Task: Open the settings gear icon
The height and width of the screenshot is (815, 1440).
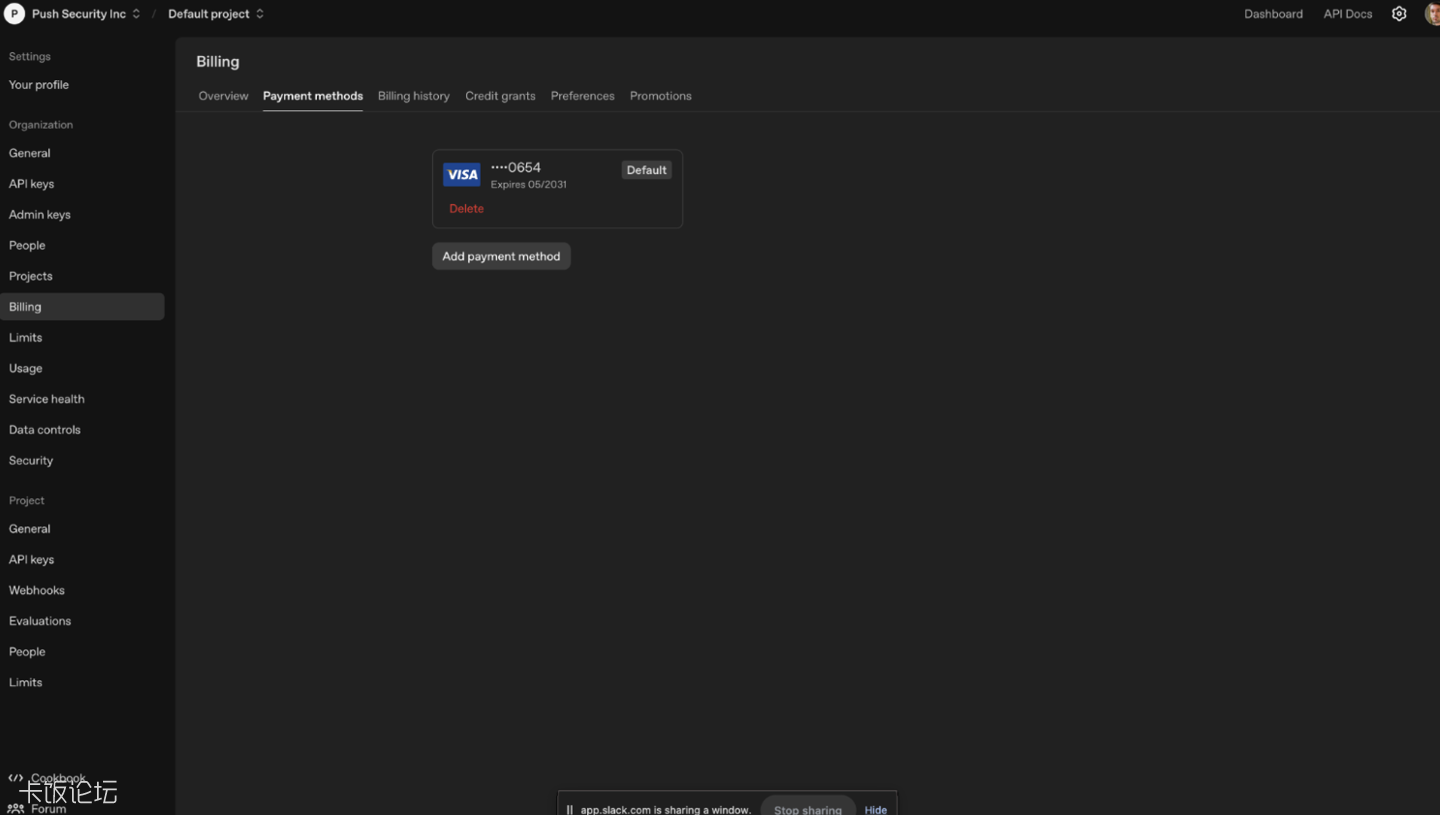Action: coord(1399,14)
